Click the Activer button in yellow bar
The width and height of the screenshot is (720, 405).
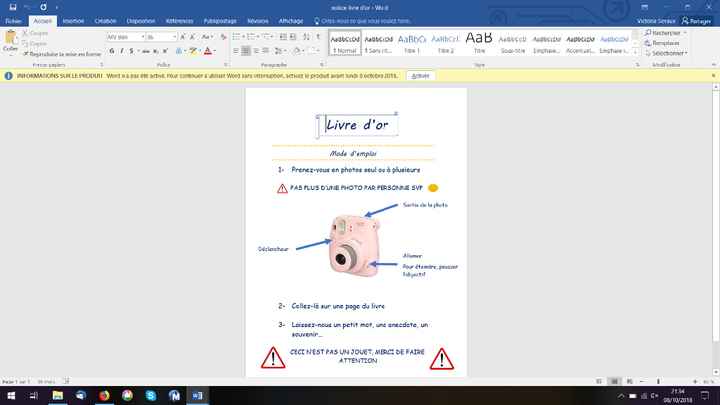coord(420,76)
